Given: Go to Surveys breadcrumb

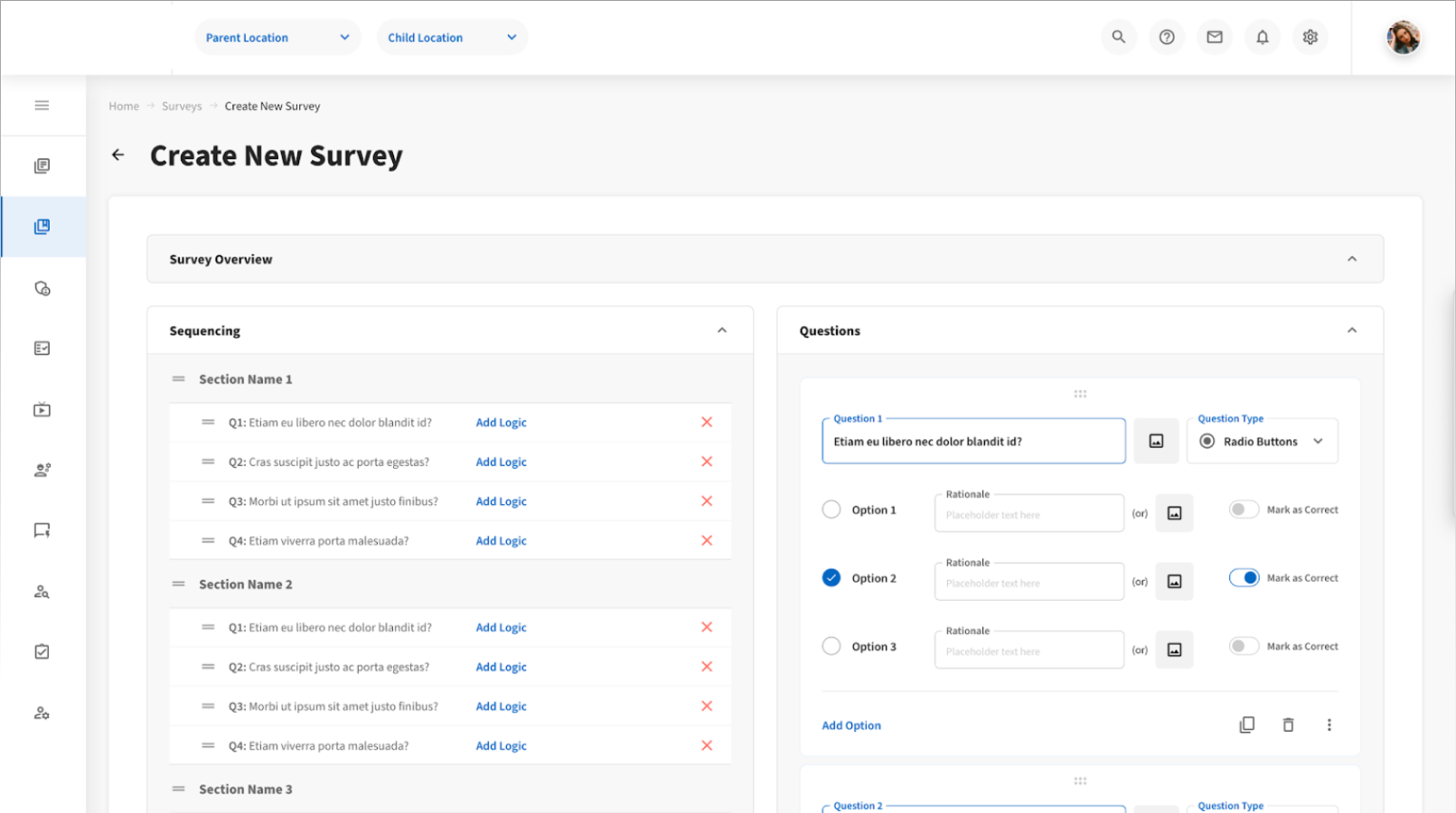Looking at the screenshot, I should tap(182, 106).
